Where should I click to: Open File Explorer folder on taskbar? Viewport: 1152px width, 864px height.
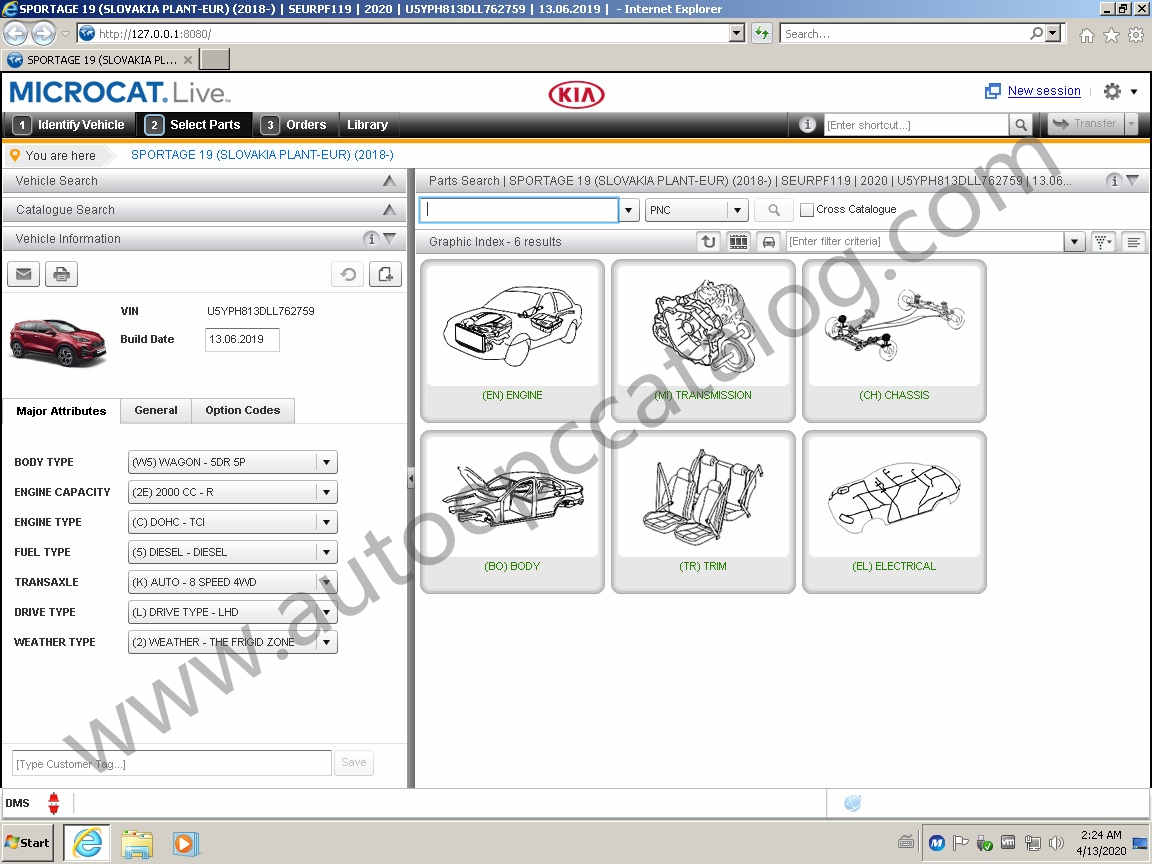pyautogui.click(x=137, y=843)
